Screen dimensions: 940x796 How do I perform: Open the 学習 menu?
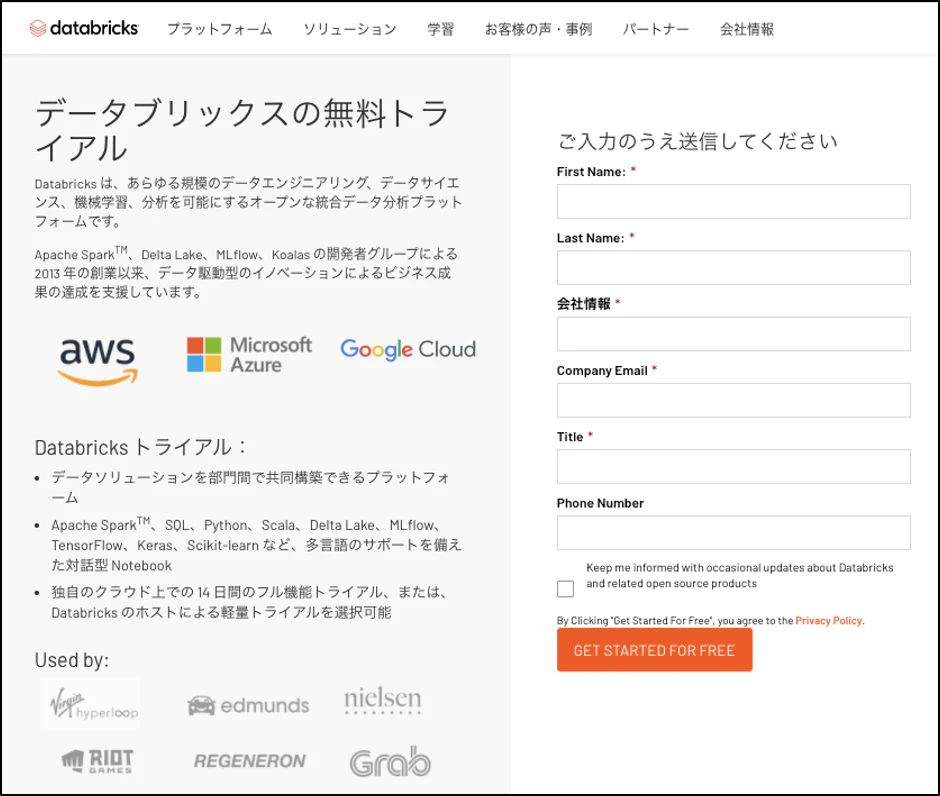click(x=441, y=29)
